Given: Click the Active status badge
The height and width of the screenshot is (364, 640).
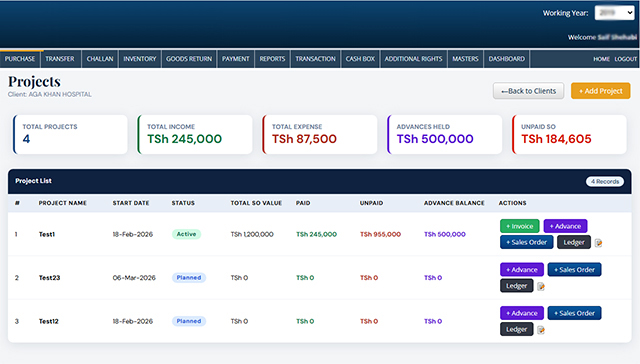Looking at the screenshot, I should coord(186,234).
